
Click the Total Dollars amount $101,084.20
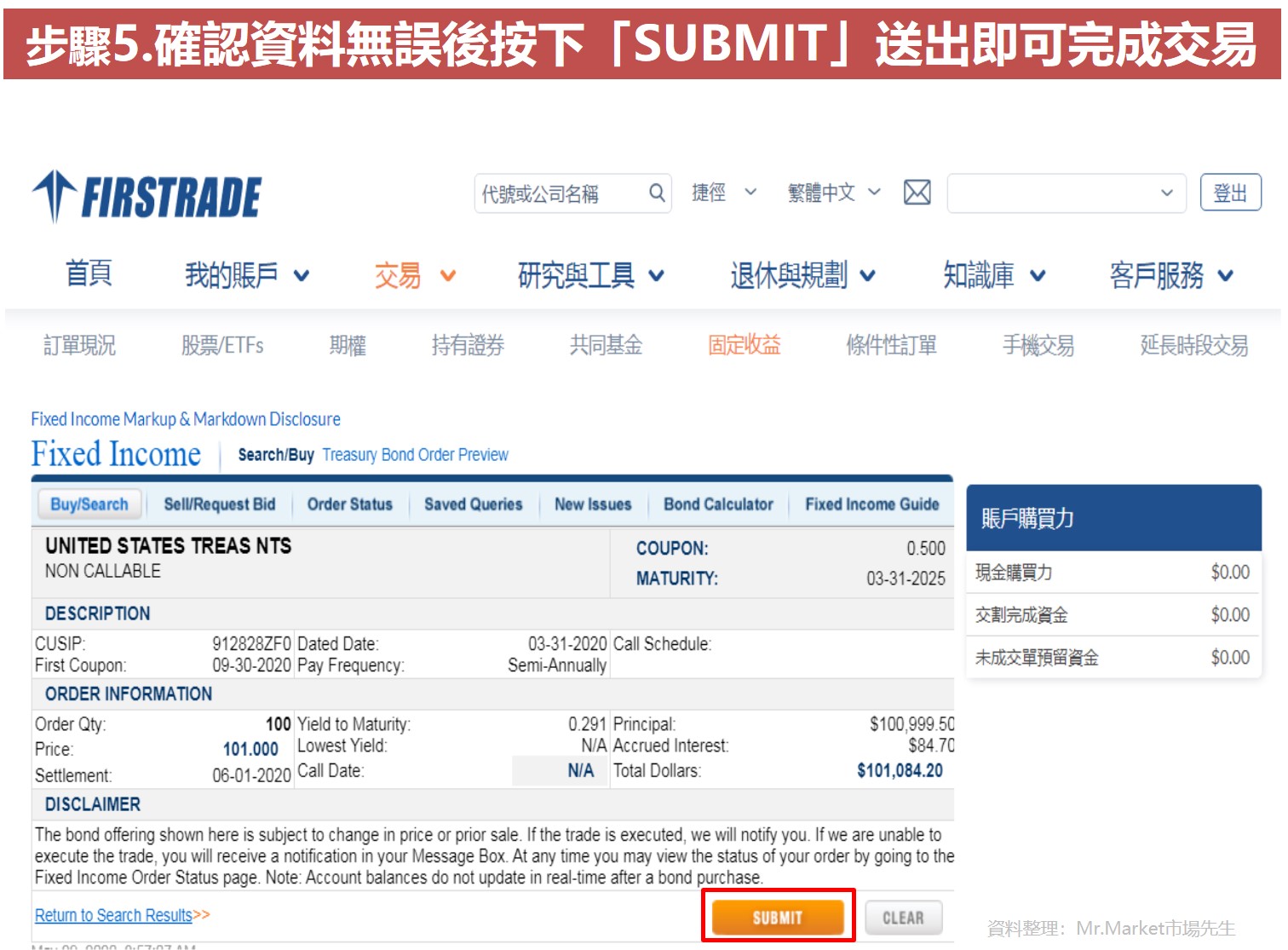click(x=900, y=771)
